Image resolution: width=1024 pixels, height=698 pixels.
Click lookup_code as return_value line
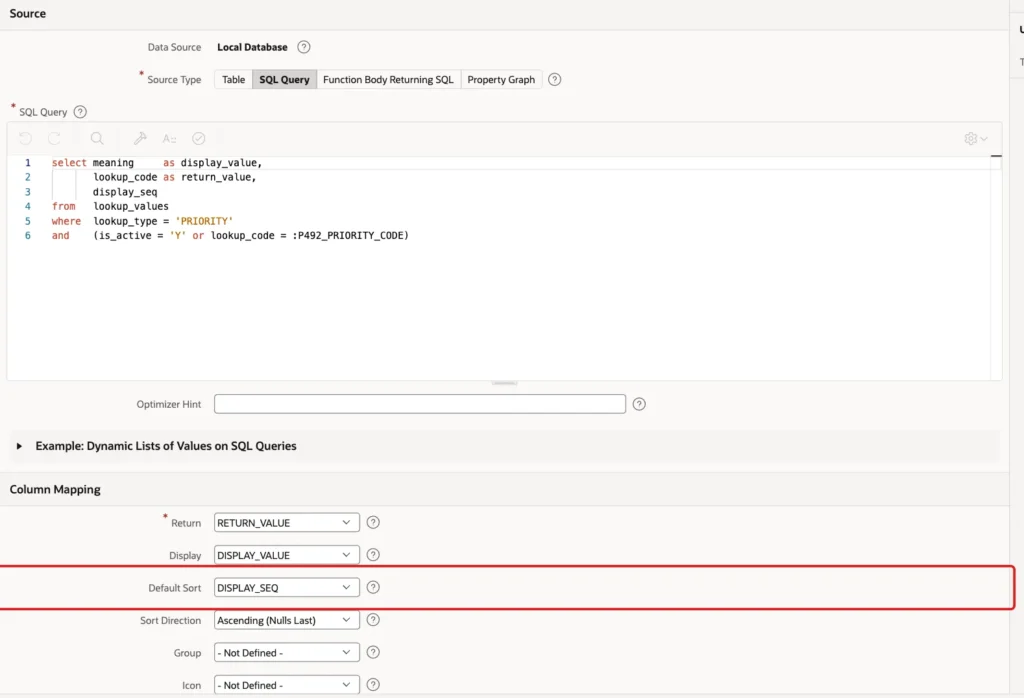coord(174,177)
